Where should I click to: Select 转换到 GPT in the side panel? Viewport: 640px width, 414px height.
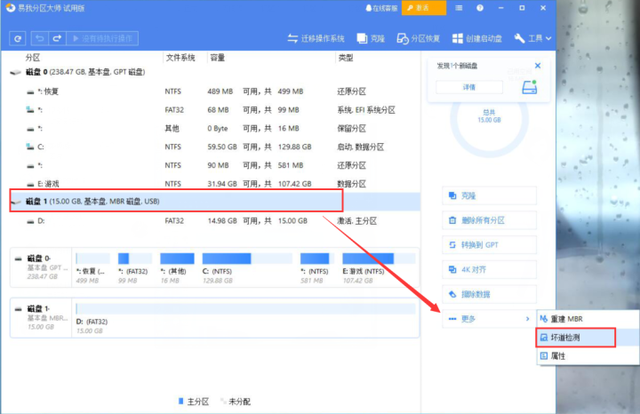(482, 245)
